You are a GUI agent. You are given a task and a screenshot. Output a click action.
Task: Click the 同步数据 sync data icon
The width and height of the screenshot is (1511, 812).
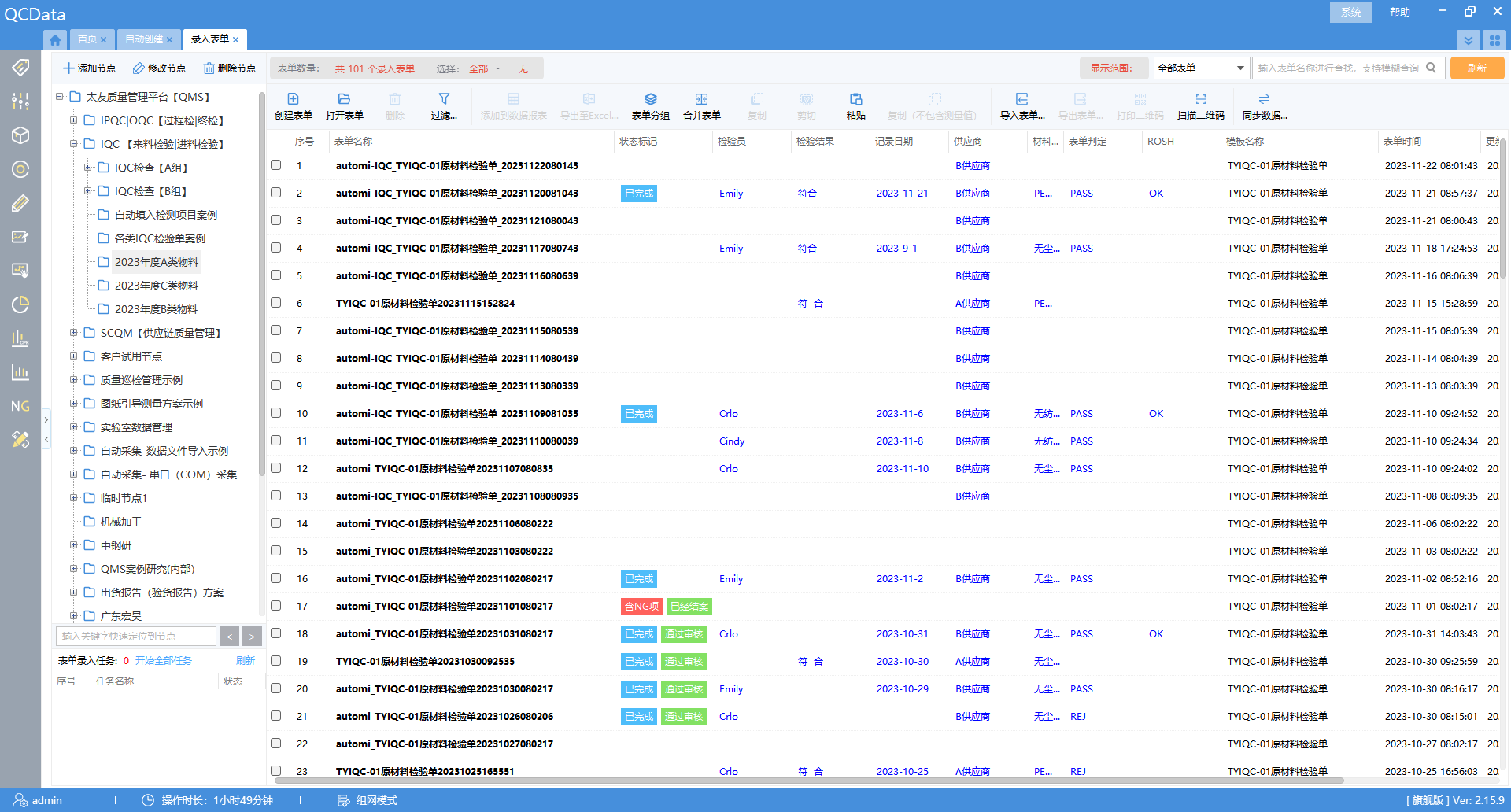pyautogui.click(x=1264, y=99)
